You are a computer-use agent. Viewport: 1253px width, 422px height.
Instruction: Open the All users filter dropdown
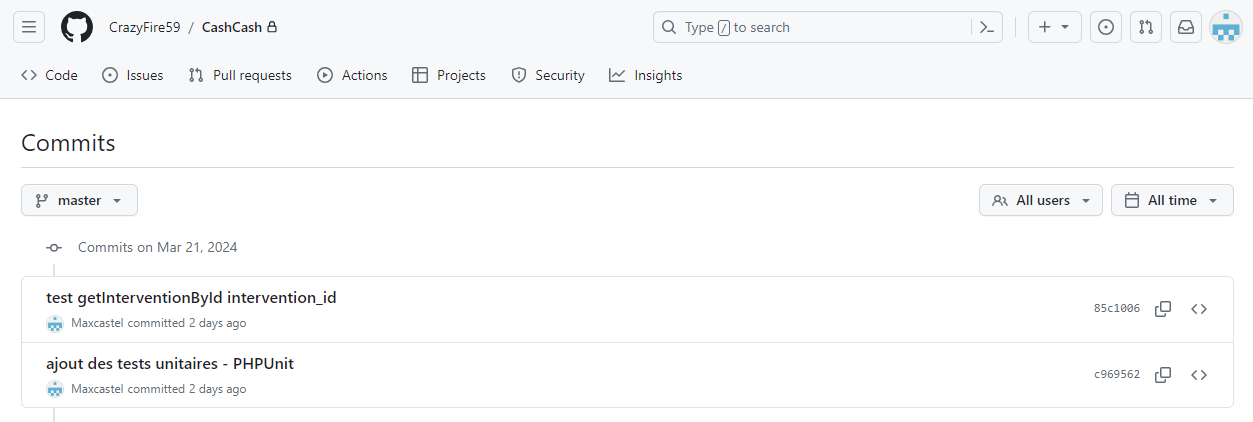[1041, 200]
